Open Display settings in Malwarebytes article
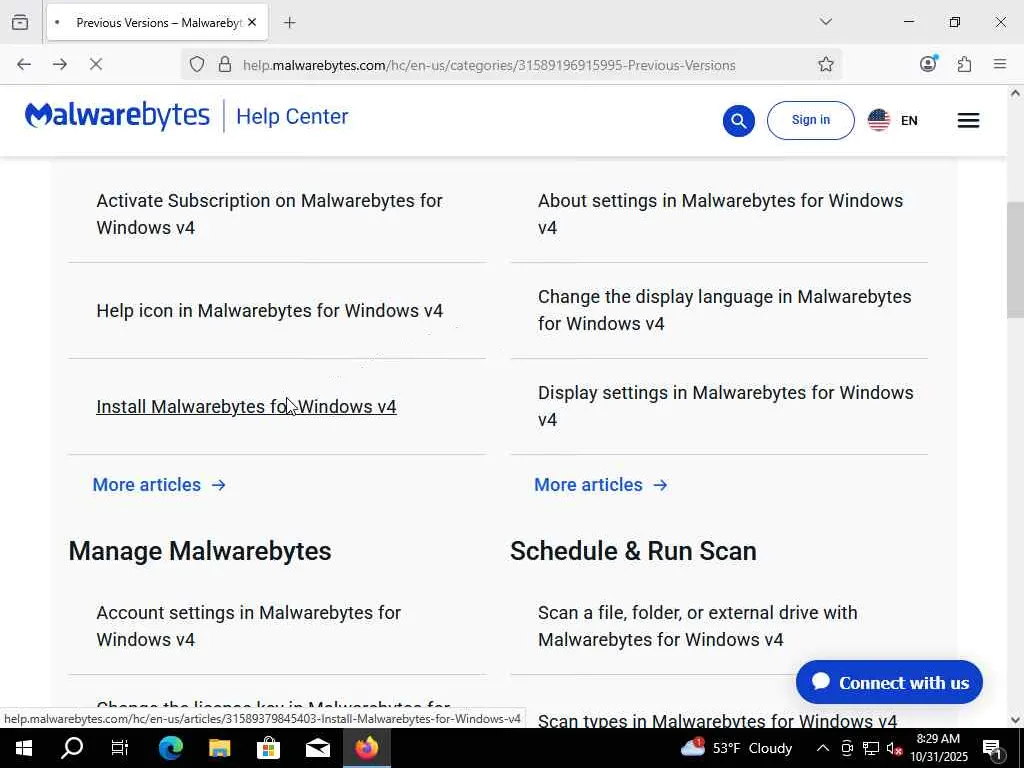The width and height of the screenshot is (1024, 768). (726, 406)
